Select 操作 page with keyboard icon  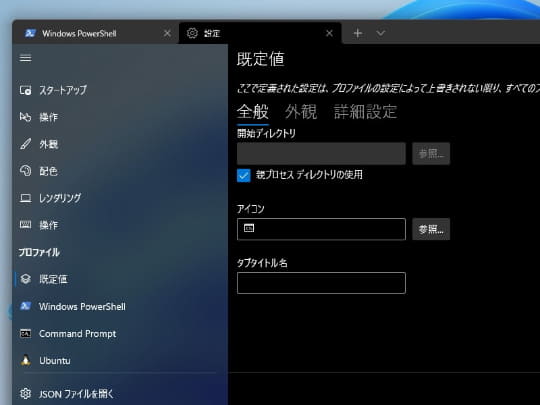click(120, 225)
